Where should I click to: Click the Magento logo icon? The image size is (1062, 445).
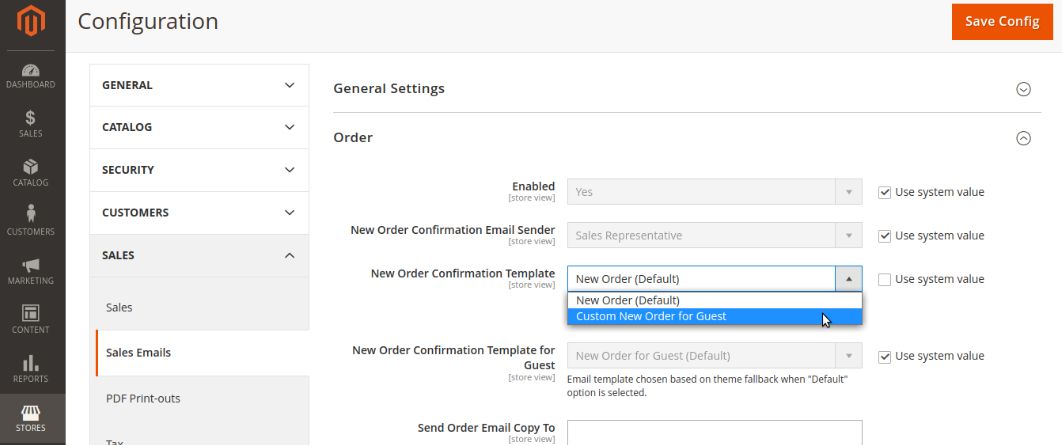[x=31, y=22]
